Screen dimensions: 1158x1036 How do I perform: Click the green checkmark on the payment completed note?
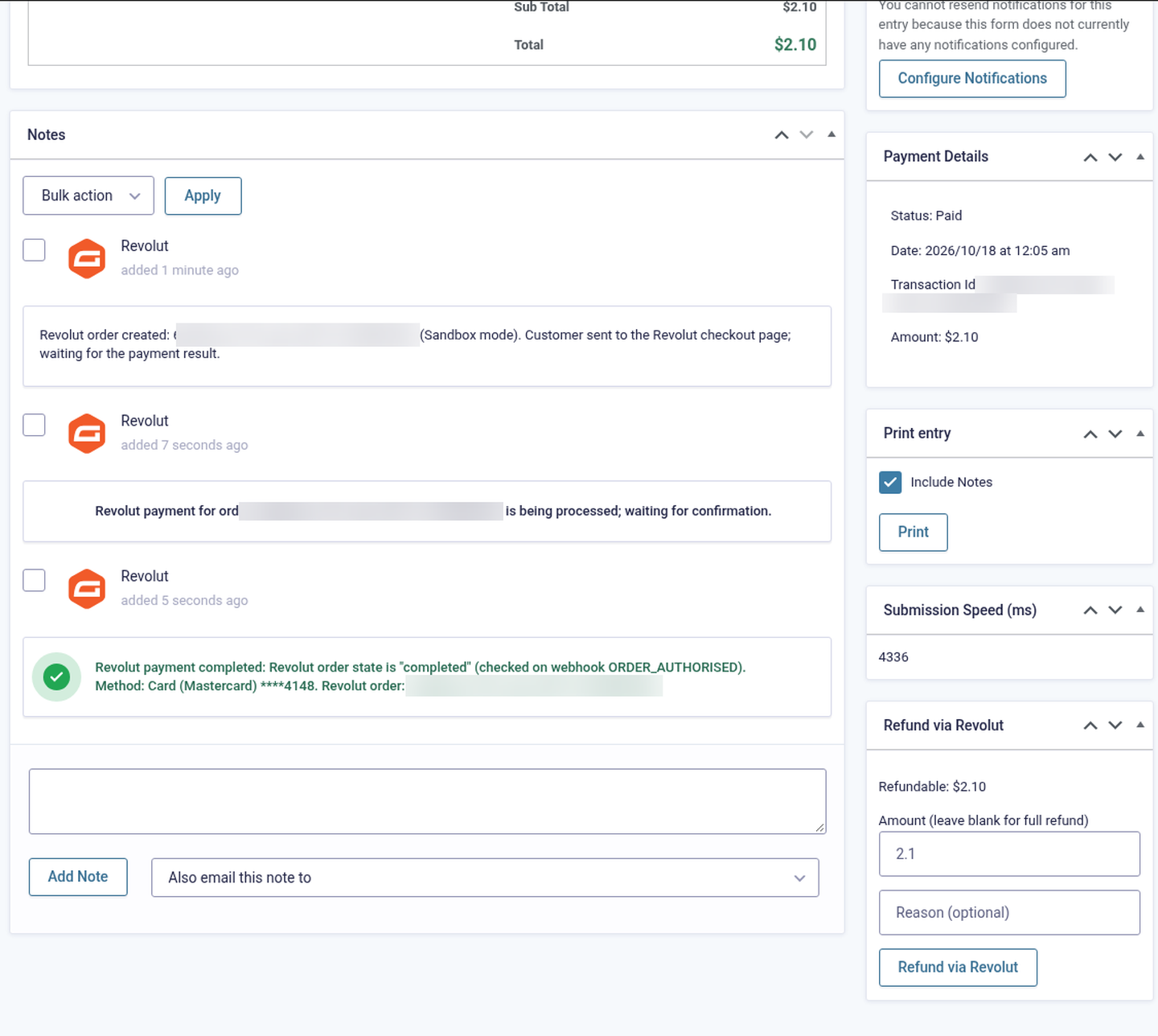click(56, 676)
